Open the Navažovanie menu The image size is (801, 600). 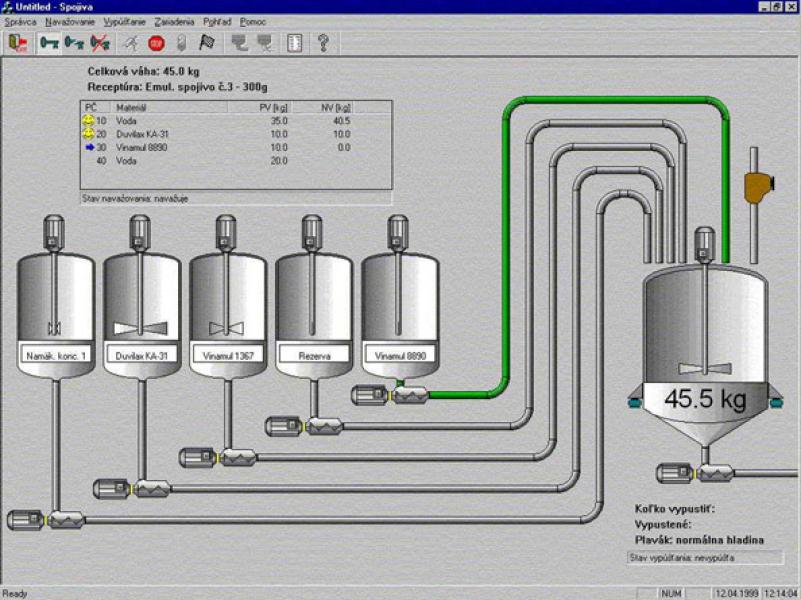70,22
